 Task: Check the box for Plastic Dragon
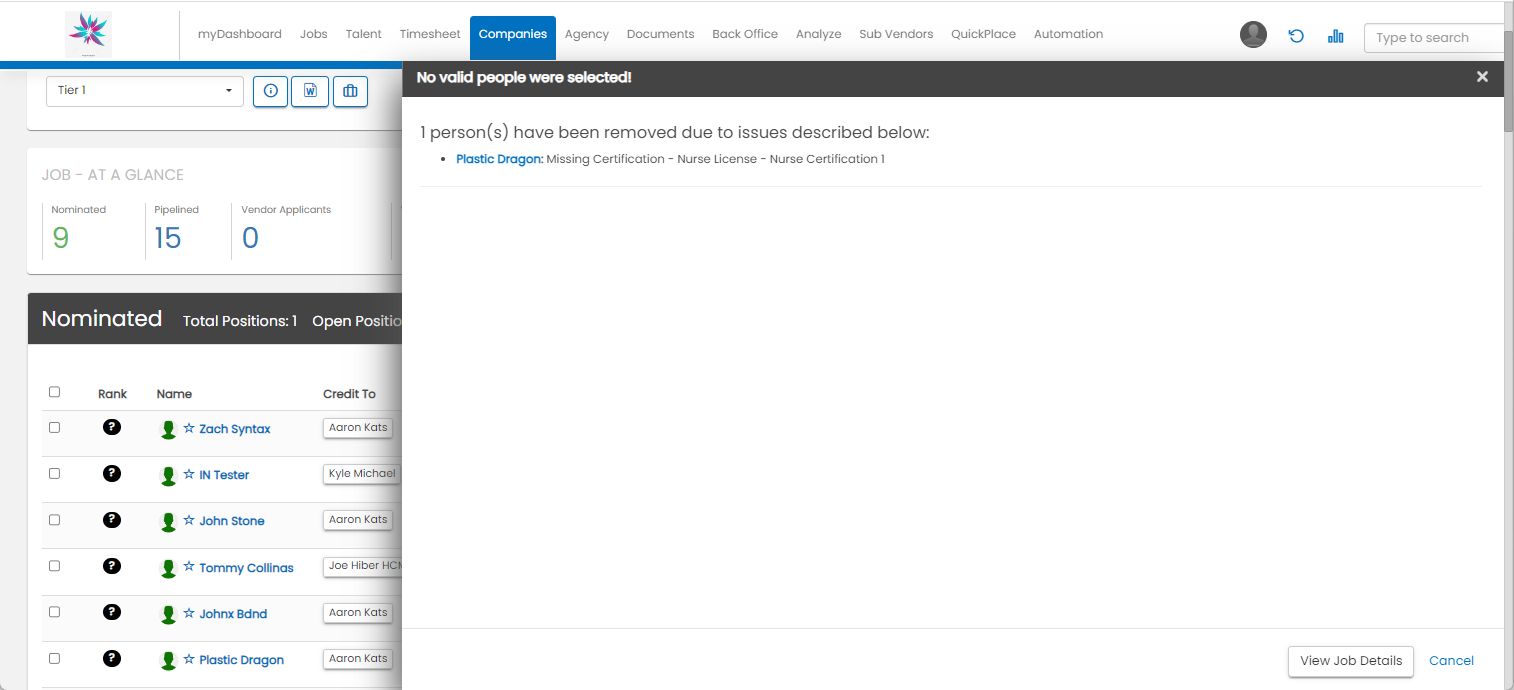click(54, 658)
